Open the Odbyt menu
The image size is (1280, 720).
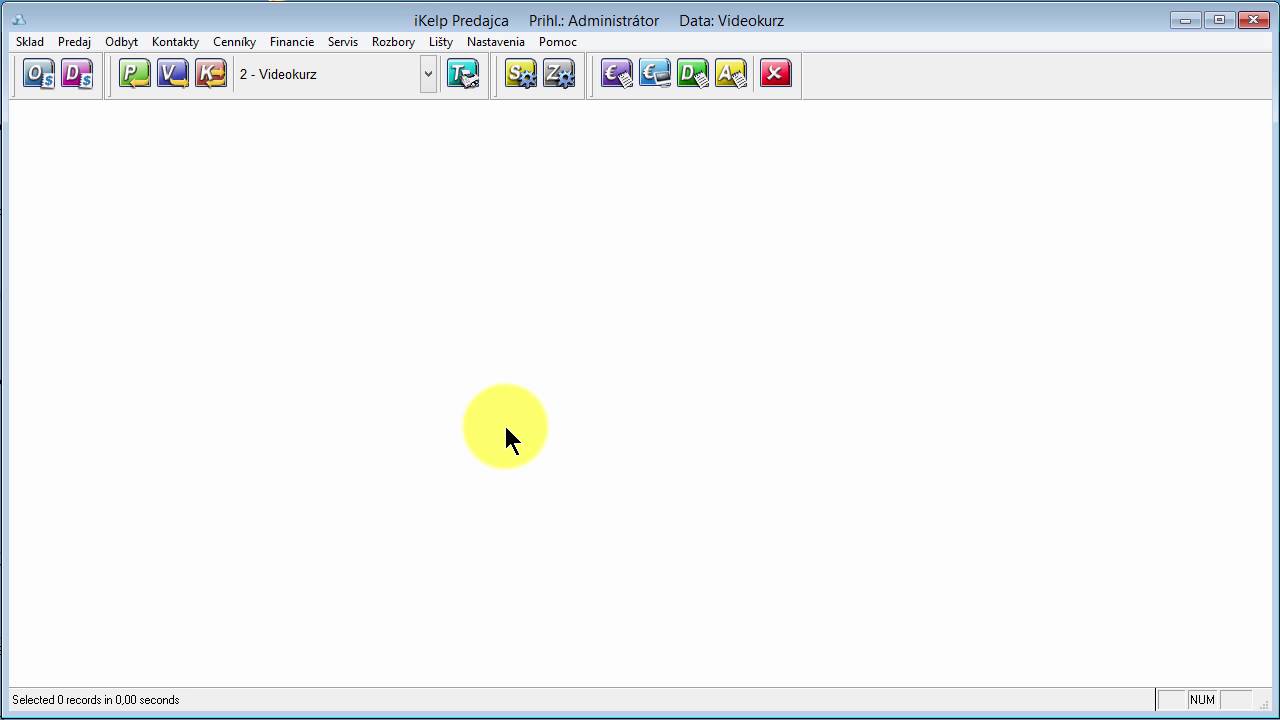(121, 42)
